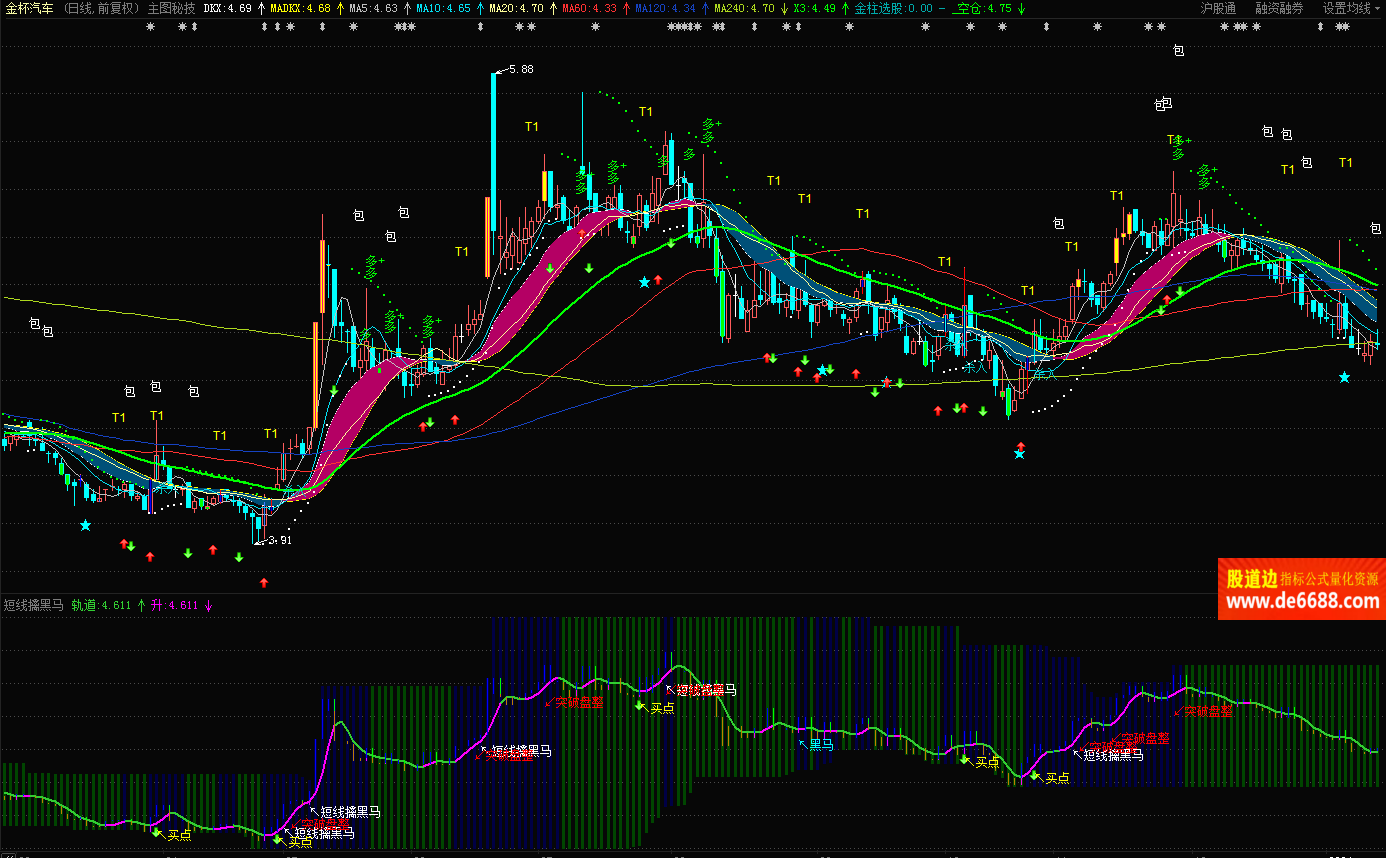The height and width of the screenshot is (858, 1386).
Task: Click the MA5:4.63 value
Action: [x=373, y=8]
